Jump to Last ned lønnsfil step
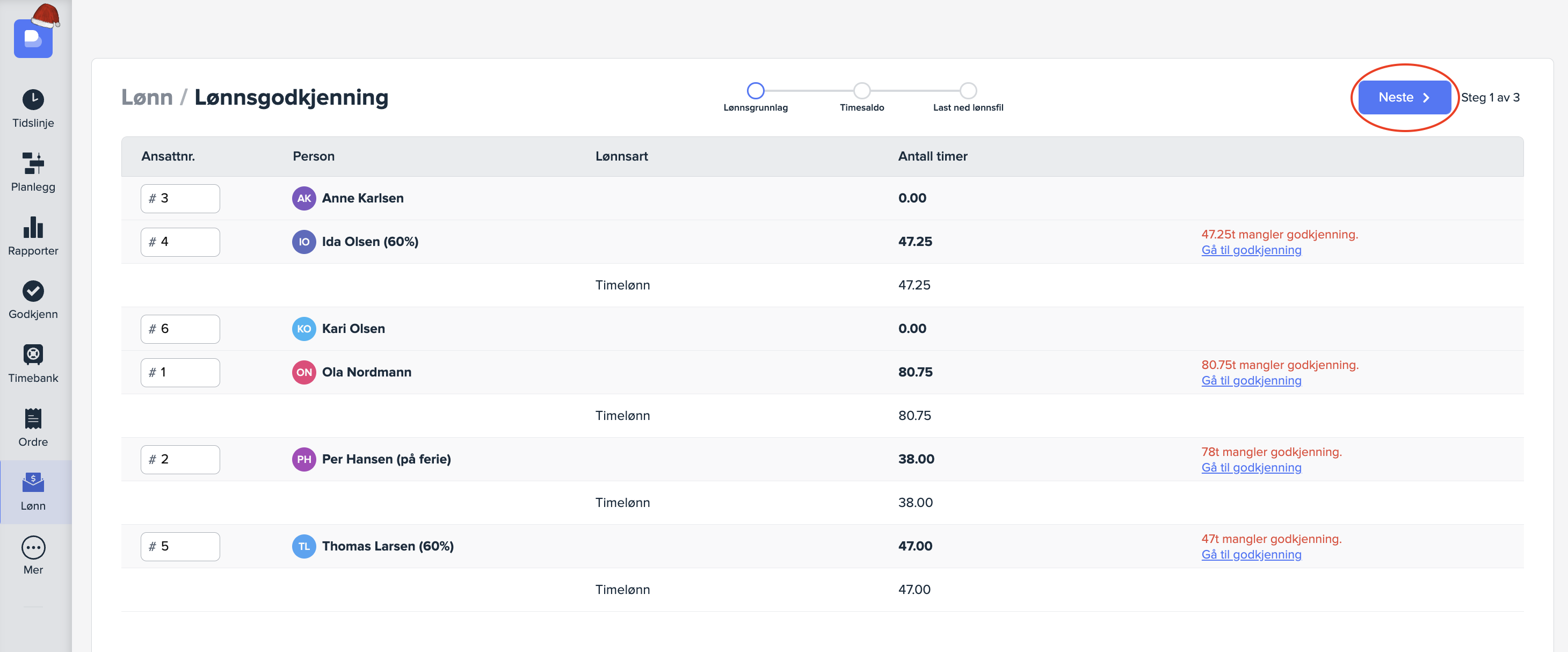This screenshot has height=652, width=1568. click(968, 91)
